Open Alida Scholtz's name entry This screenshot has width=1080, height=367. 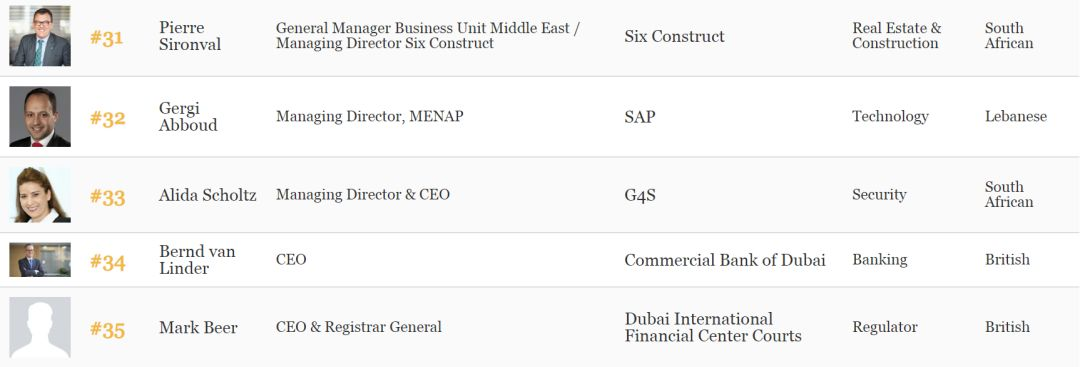(207, 196)
